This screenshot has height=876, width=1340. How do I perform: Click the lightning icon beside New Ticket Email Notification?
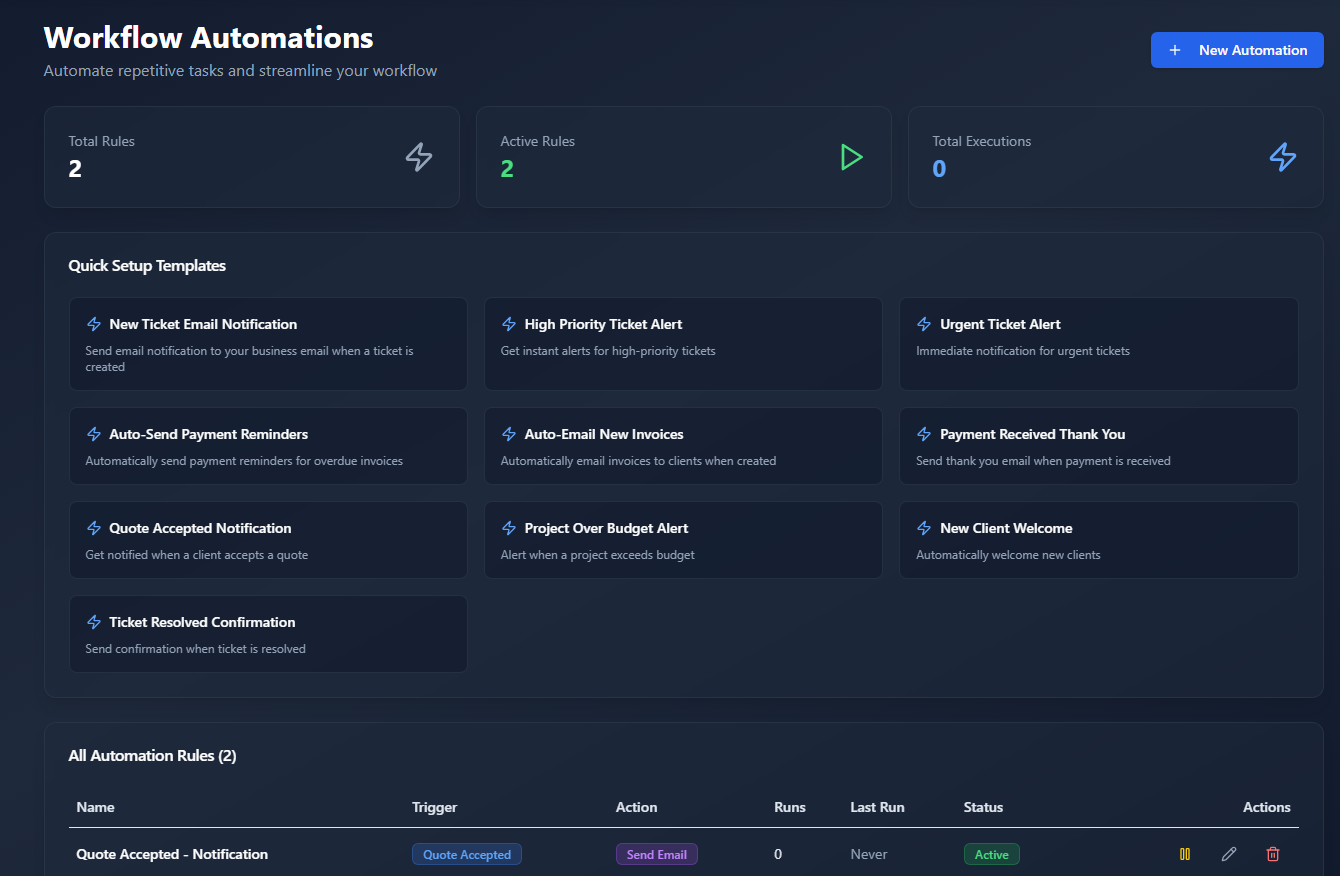tap(93, 323)
